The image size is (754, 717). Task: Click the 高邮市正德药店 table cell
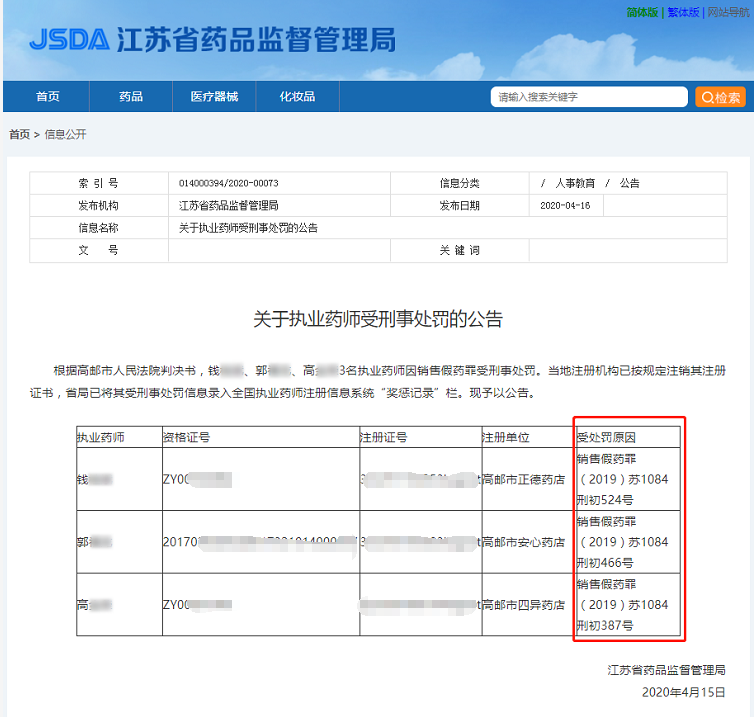click(523, 480)
